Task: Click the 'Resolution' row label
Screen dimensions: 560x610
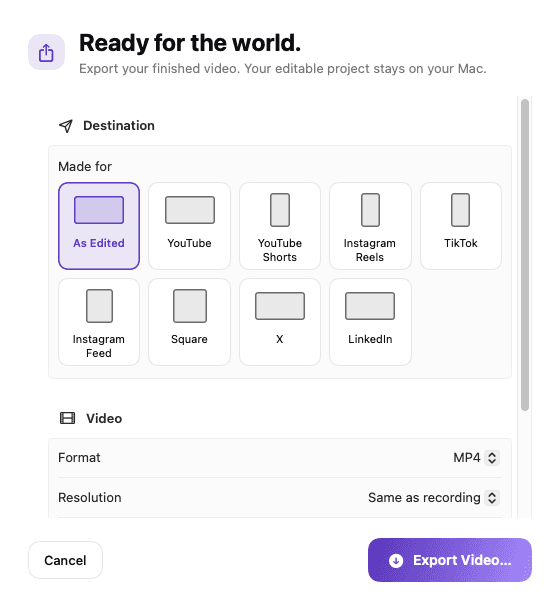Action: pyautogui.click(x=90, y=498)
